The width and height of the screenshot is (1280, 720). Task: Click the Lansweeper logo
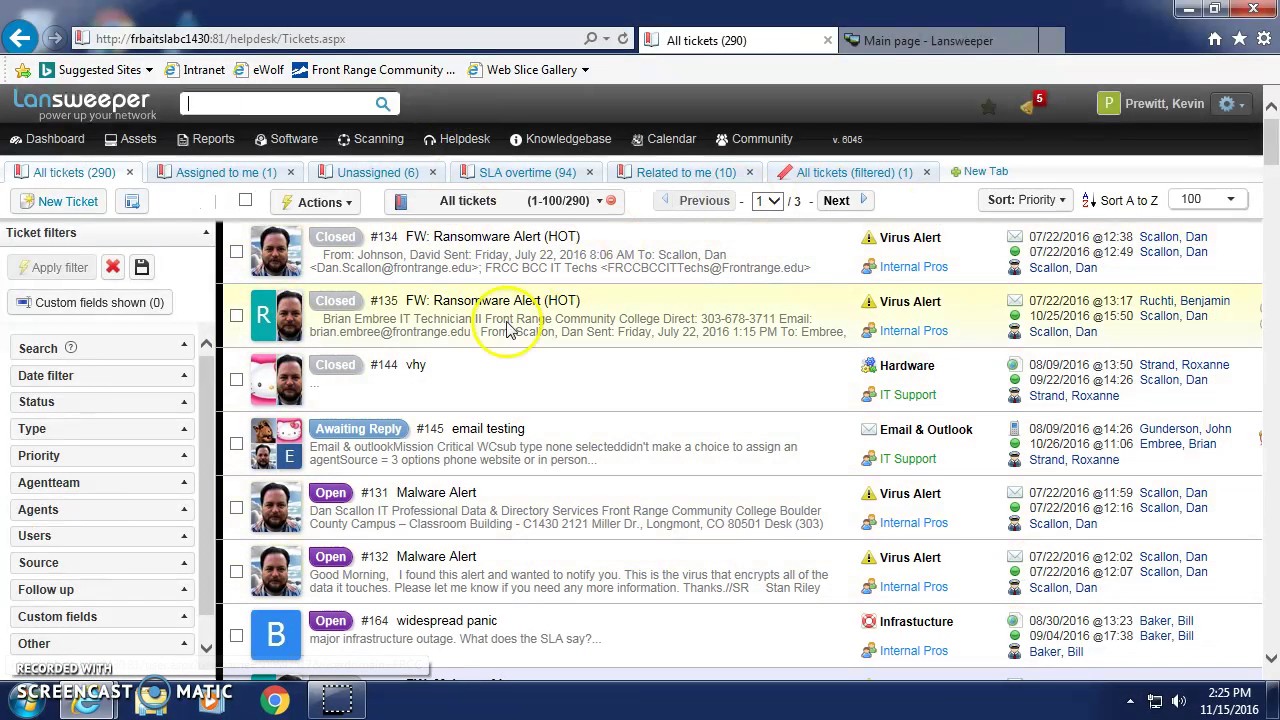point(84,104)
